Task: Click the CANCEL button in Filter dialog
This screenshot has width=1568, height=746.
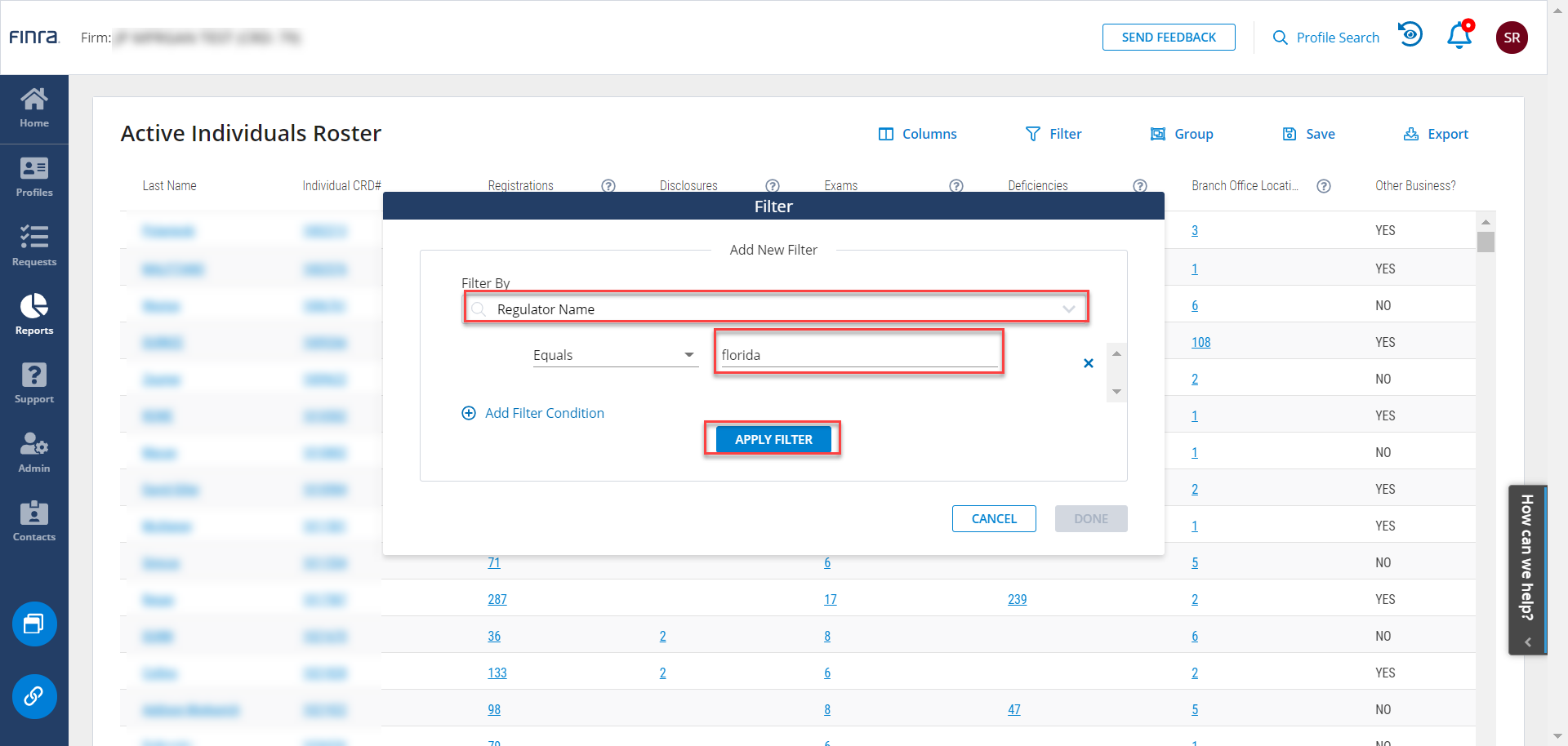Action: pos(994,519)
